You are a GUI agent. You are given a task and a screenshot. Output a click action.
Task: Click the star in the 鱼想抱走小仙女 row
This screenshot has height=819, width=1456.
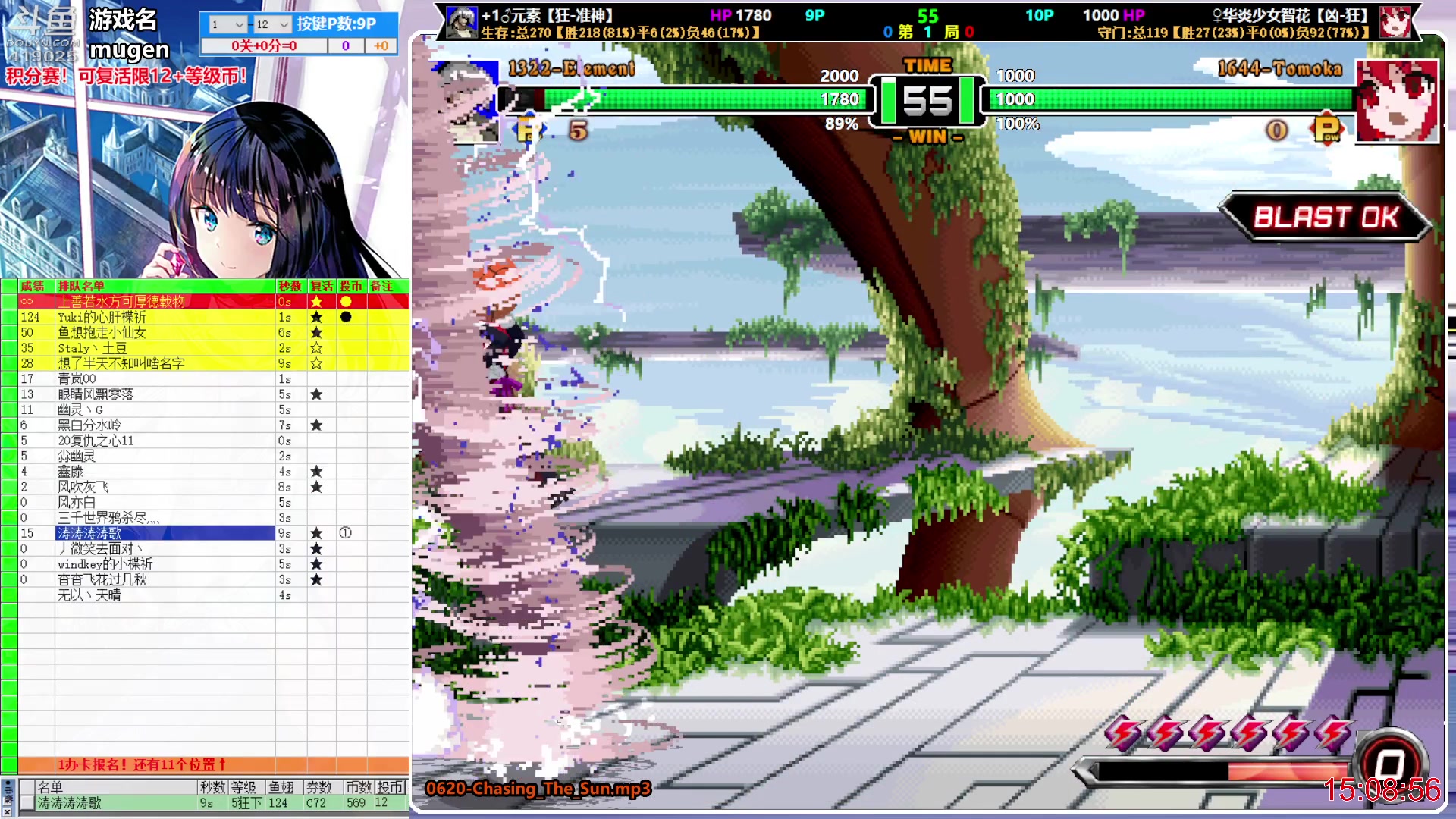(x=316, y=333)
